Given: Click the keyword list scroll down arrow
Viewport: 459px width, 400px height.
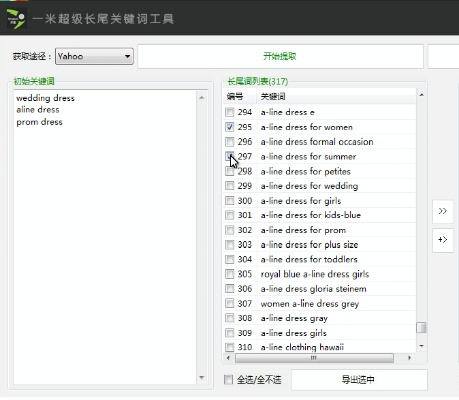Looking at the screenshot, I should pyautogui.click(x=421, y=346).
